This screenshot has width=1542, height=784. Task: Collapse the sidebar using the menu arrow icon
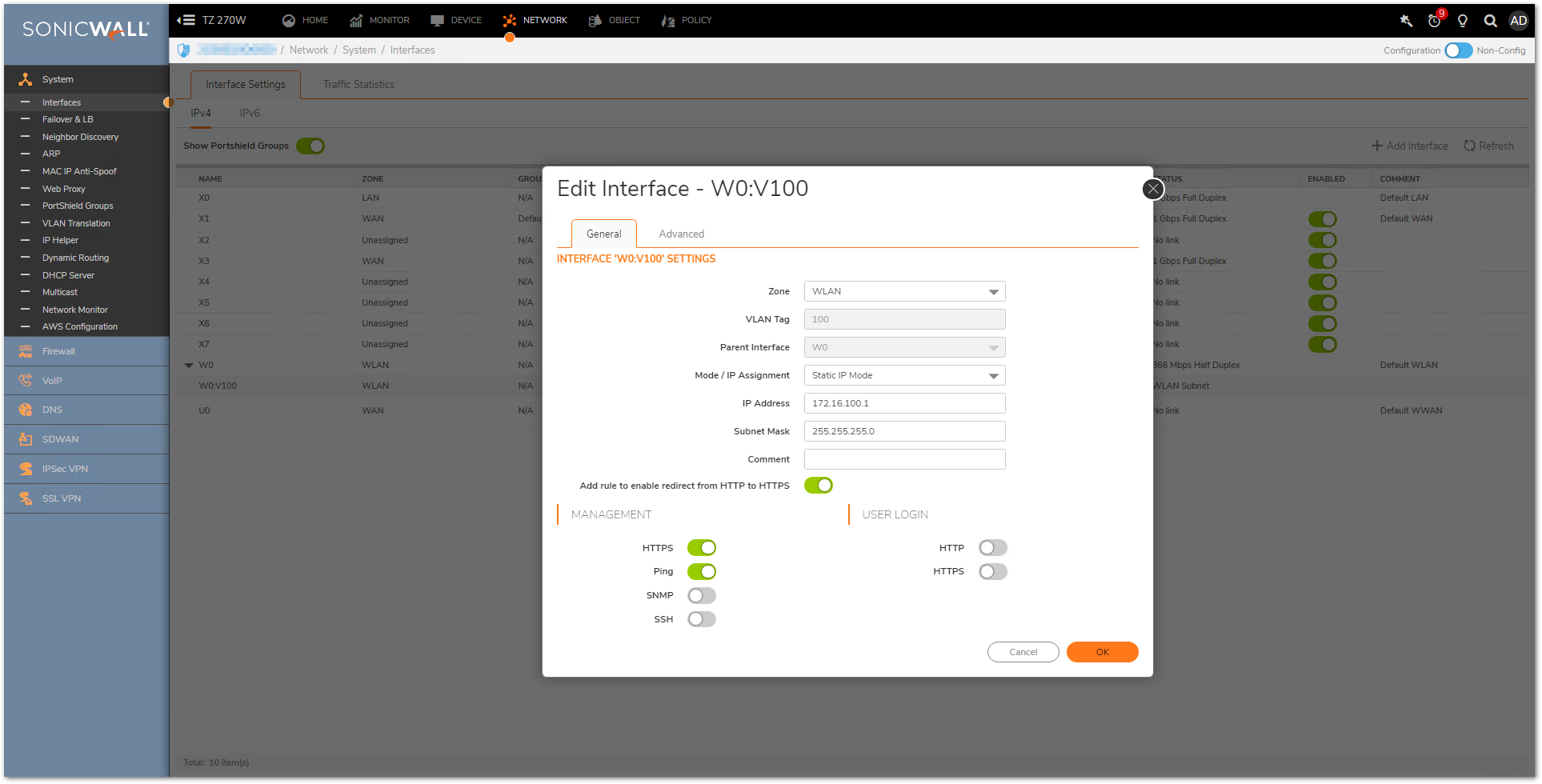point(186,20)
